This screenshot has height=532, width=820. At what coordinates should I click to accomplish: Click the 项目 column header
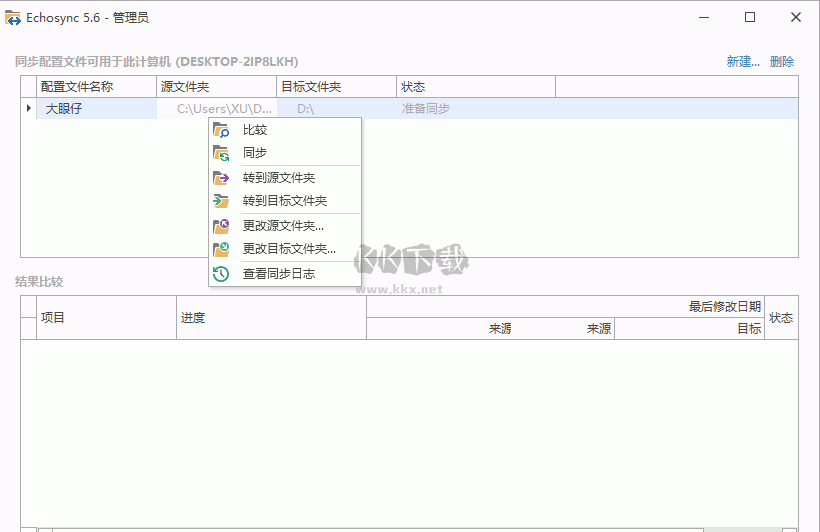(x=106, y=318)
